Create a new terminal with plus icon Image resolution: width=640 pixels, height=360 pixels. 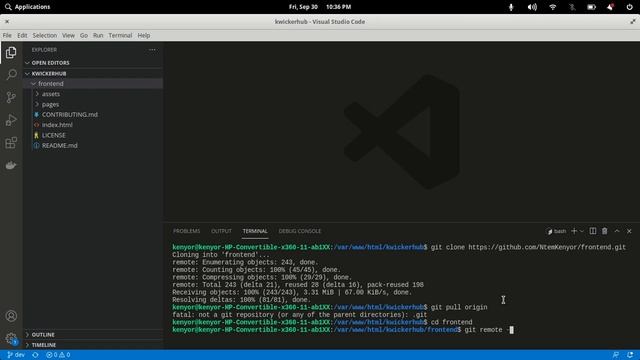(574, 231)
